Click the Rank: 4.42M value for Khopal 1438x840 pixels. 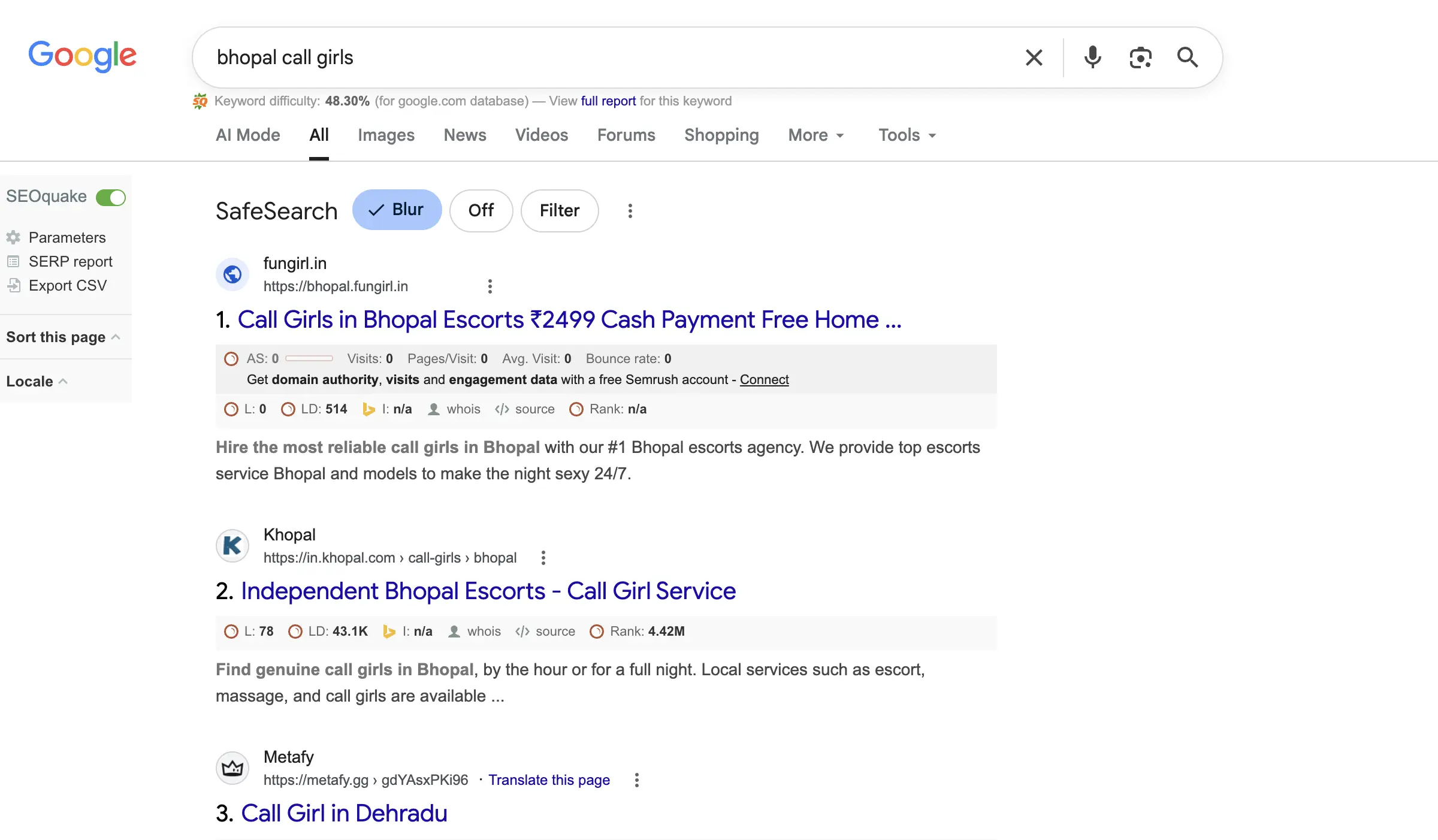[x=666, y=631]
